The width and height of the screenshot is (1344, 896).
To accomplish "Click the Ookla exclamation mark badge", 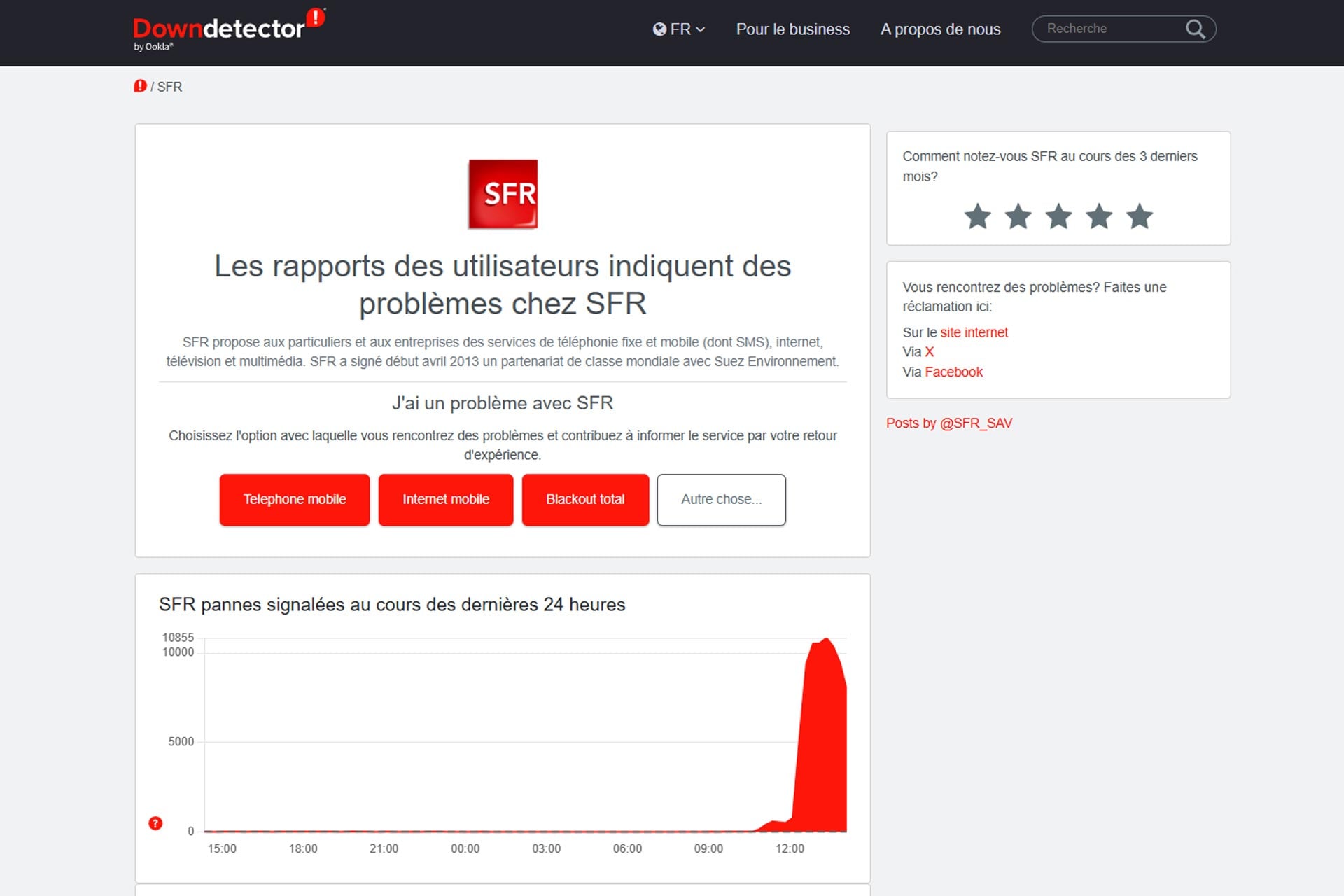I will click(x=316, y=17).
